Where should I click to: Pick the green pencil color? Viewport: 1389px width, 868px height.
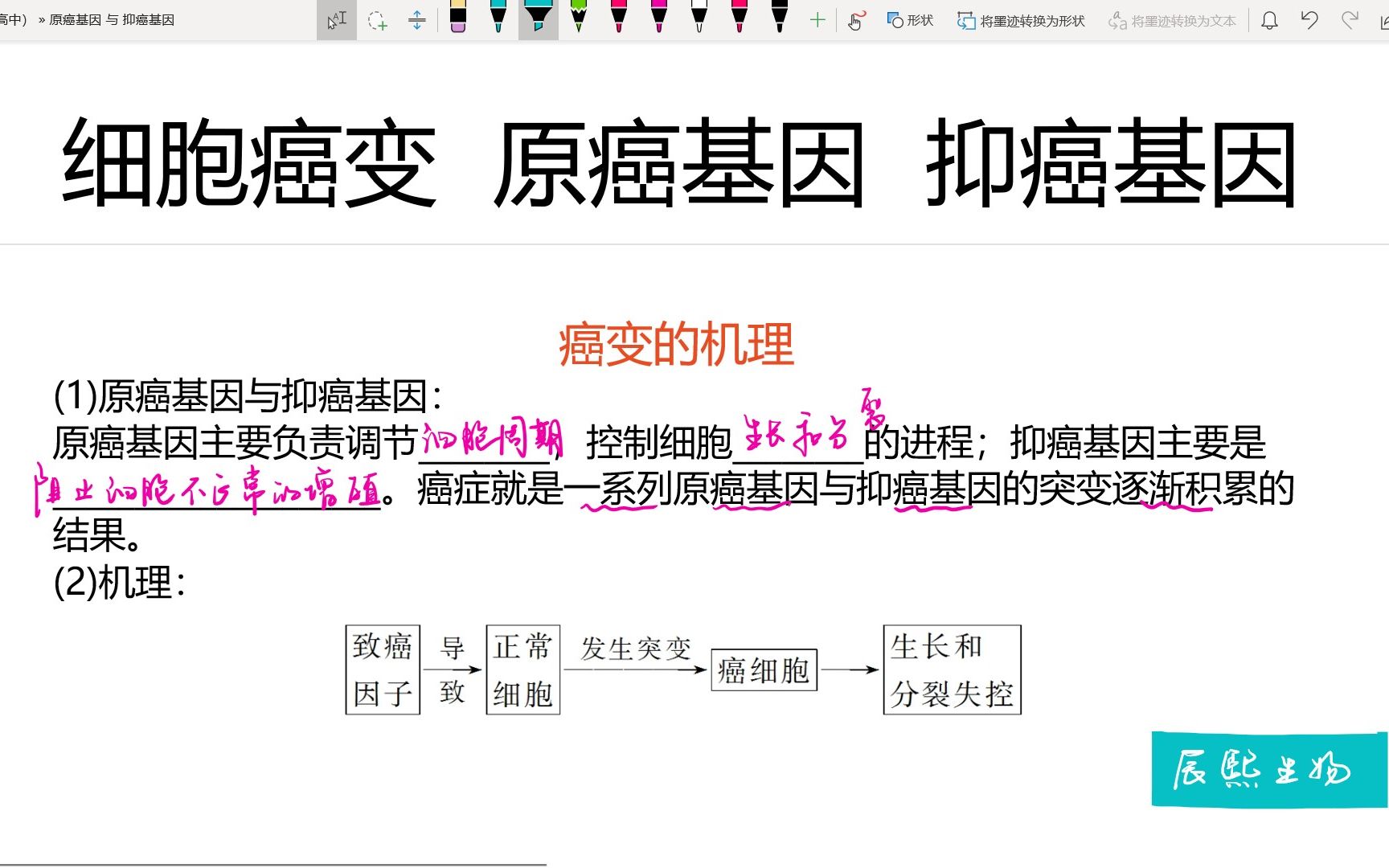[x=577, y=20]
